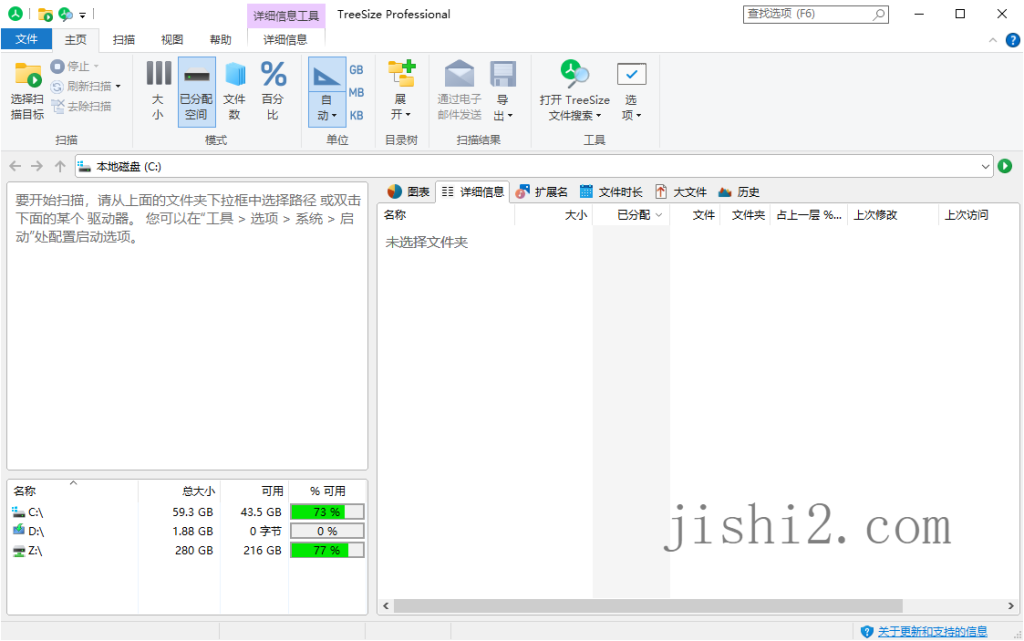Screen dimensions: 1024x641
Task: Click the horizontal scrollbar of details list
Action: [648, 606]
